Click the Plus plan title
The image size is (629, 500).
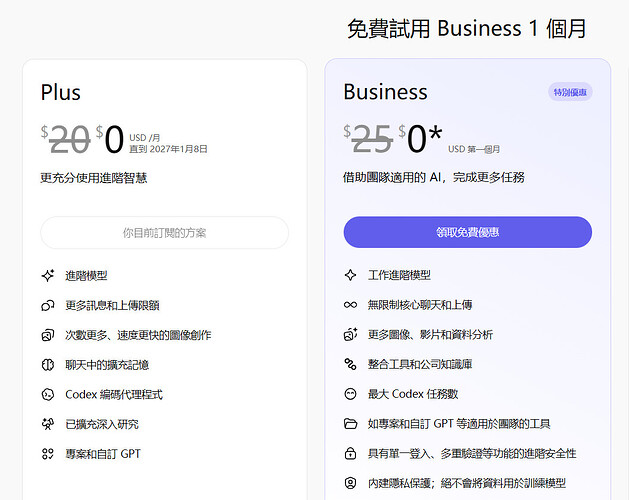[61, 92]
